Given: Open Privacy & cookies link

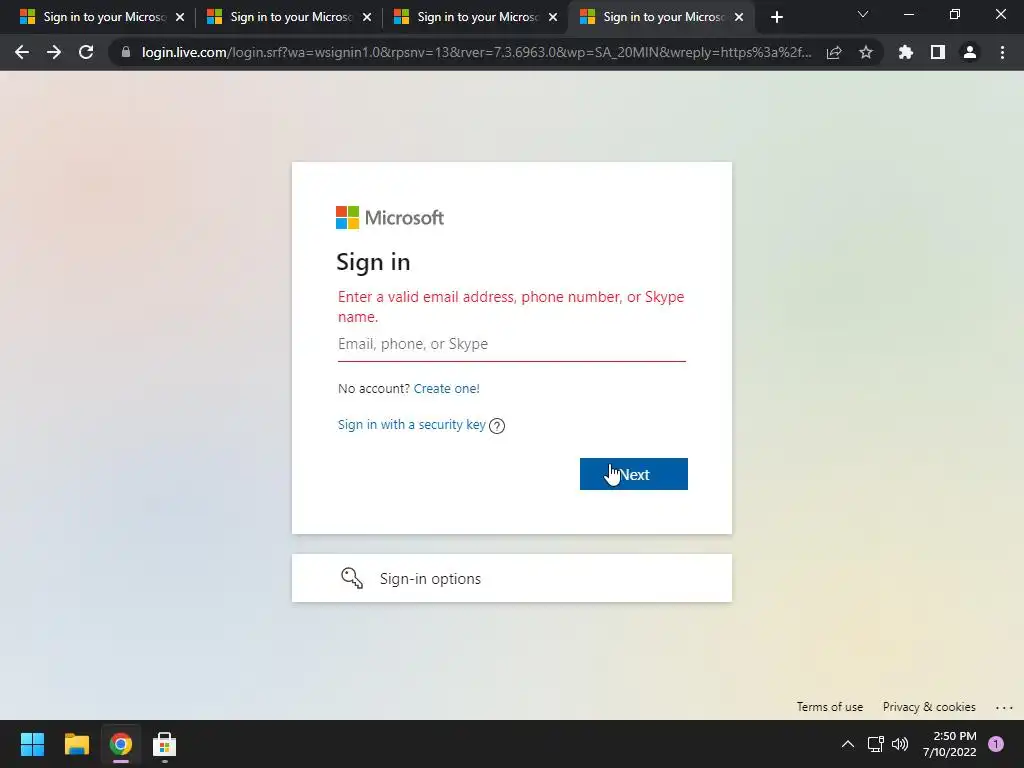Looking at the screenshot, I should coord(929,707).
